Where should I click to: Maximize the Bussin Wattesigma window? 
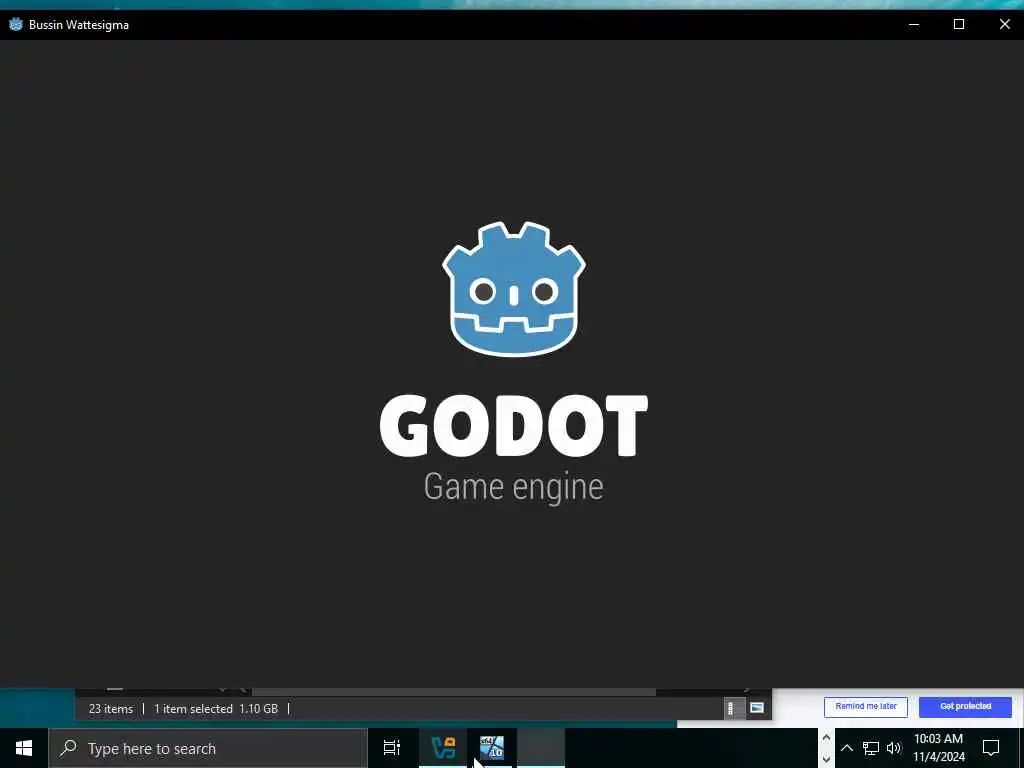959,25
